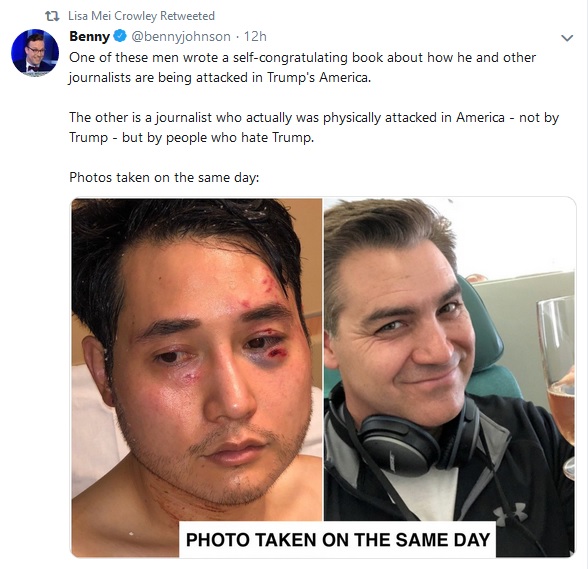The height and width of the screenshot is (569, 588).
Task: Click the 'PHOTO TAKEN ON THE SAME DAY' caption
Action: click(338, 539)
